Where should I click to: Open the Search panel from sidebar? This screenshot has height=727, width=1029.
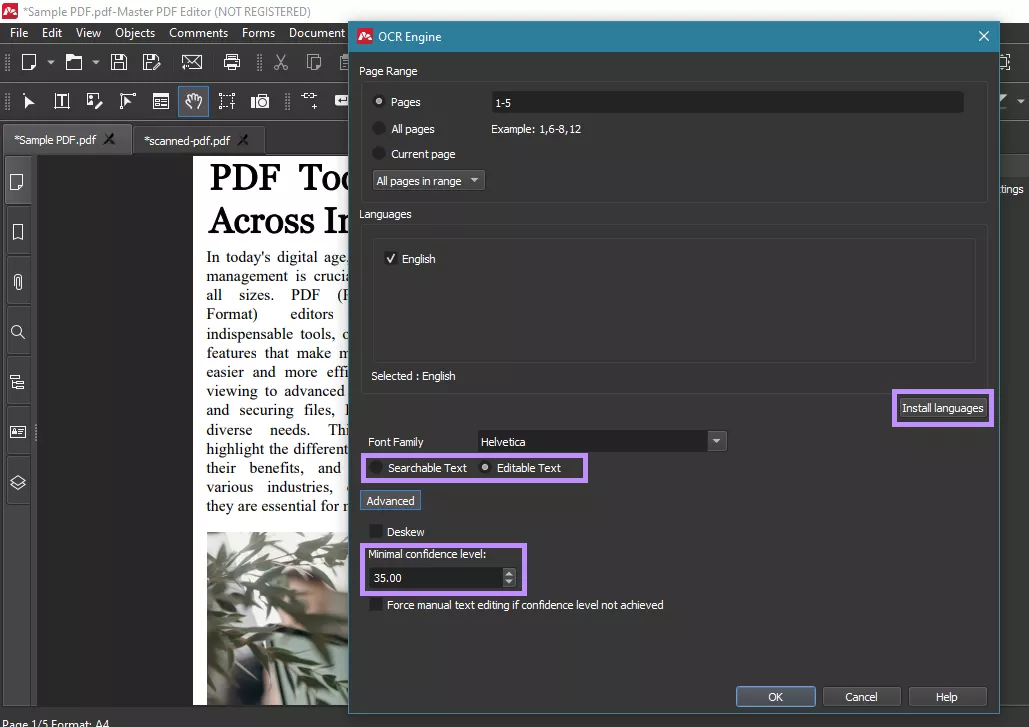[x=16, y=333]
